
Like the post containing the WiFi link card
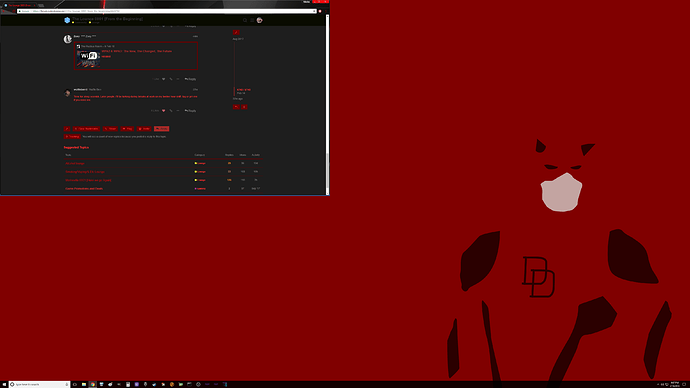(x=164, y=79)
